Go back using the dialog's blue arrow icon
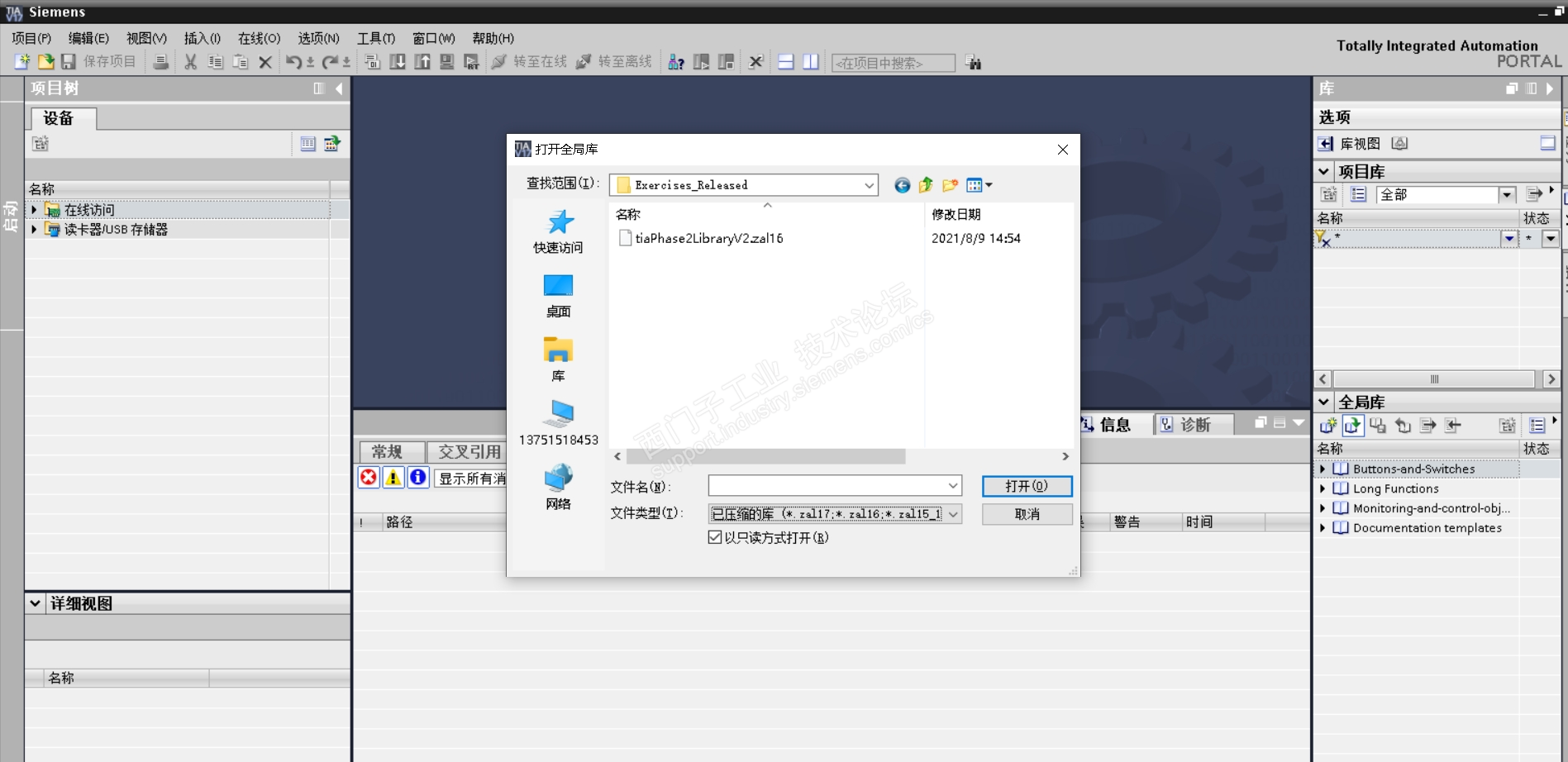 pyautogui.click(x=903, y=185)
